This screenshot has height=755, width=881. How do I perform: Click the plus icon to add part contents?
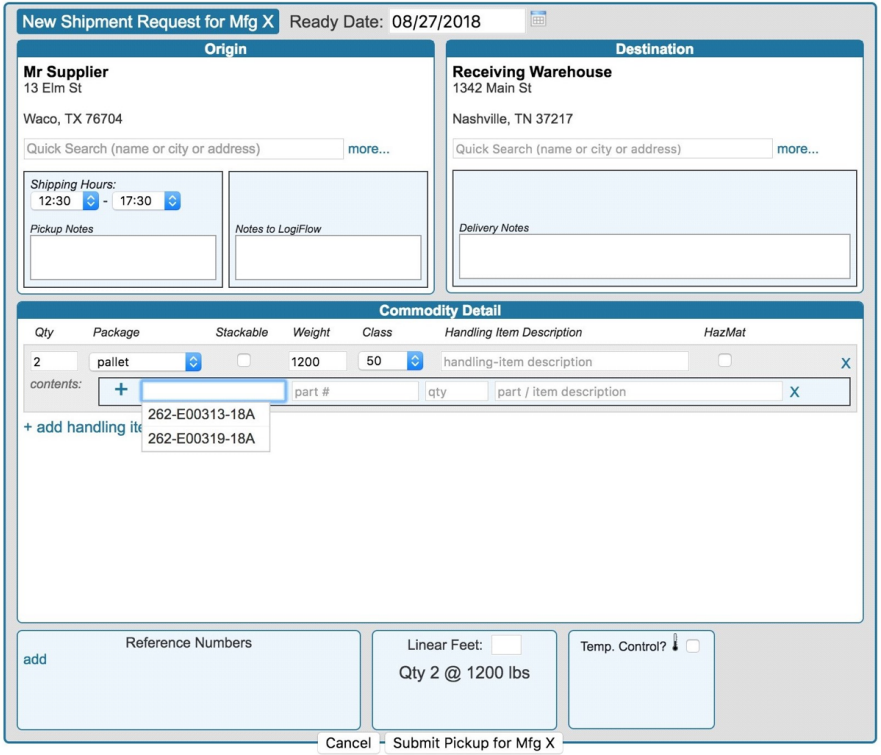pyautogui.click(x=119, y=390)
